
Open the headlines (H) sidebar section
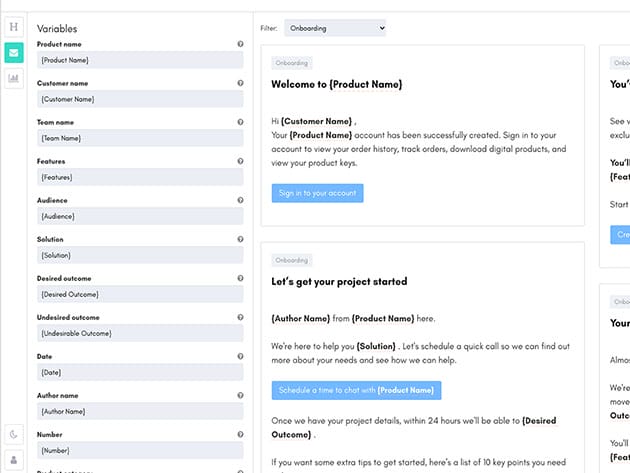click(x=14, y=26)
